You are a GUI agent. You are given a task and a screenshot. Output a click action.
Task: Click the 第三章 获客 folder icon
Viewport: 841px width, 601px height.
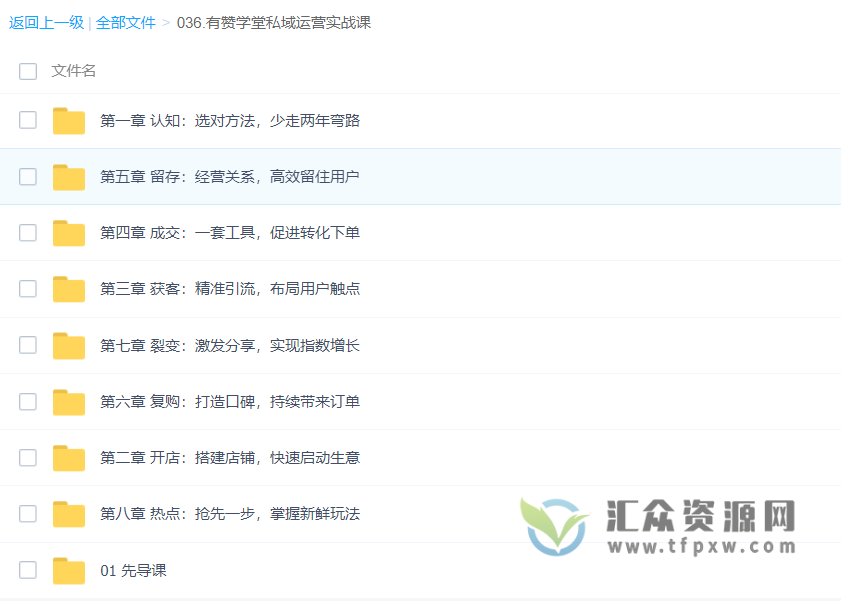68,288
